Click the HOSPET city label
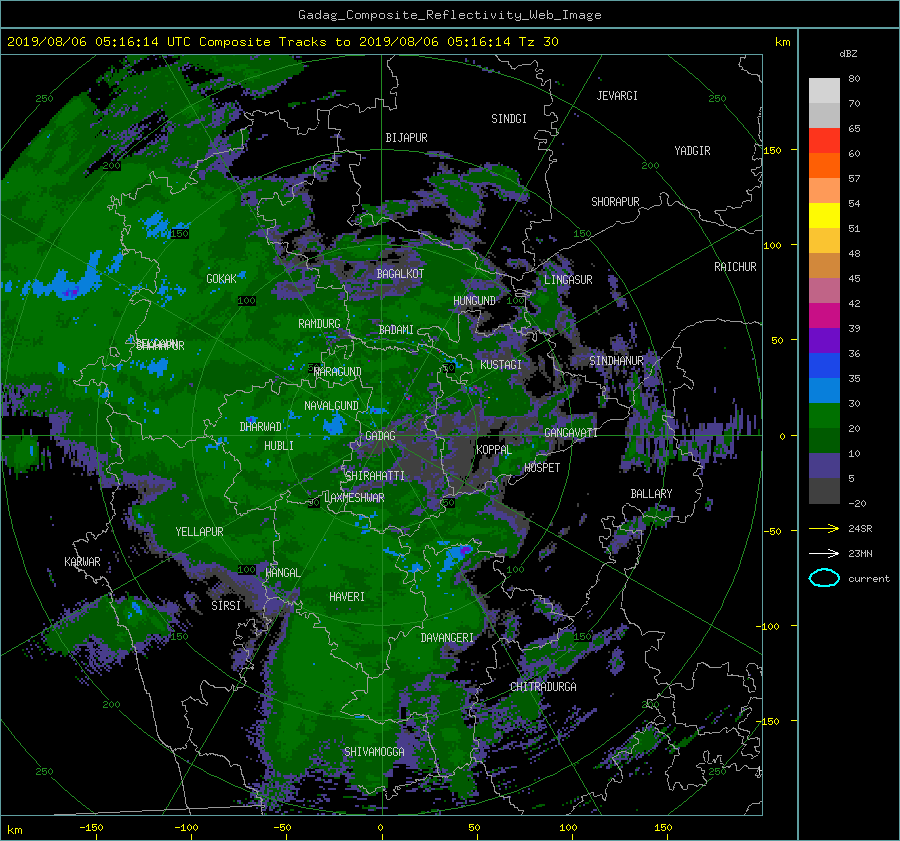The height and width of the screenshot is (841, 900). pyautogui.click(x=542, y=468)
